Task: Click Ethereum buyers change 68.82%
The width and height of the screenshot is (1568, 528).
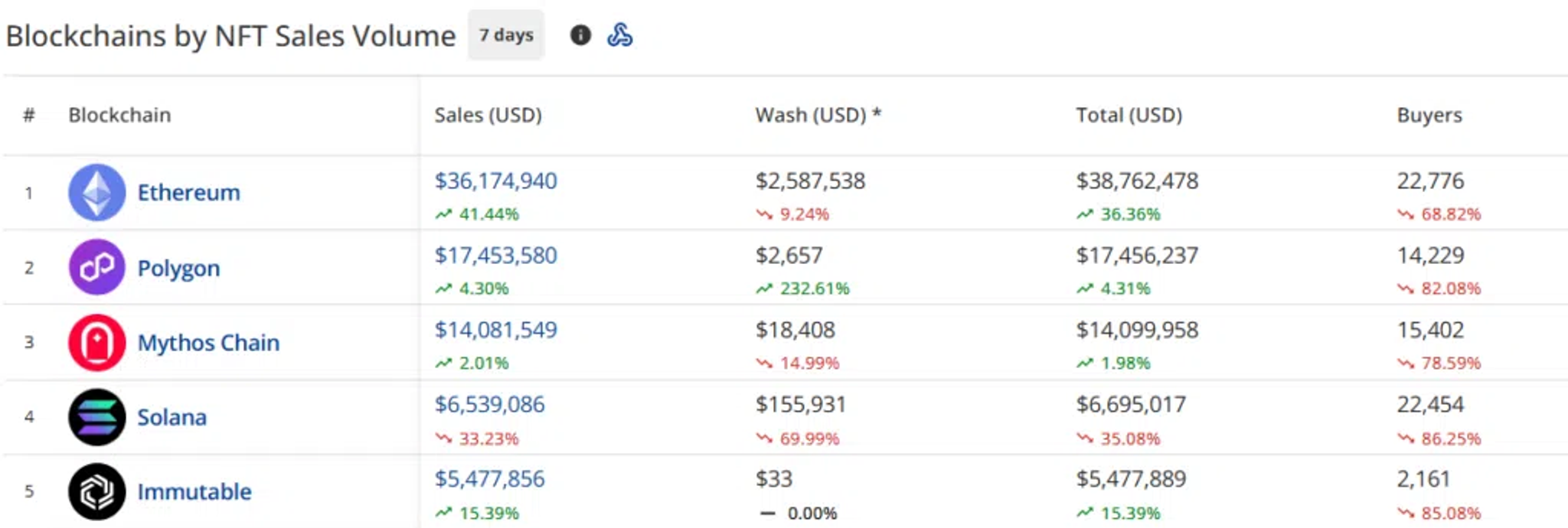Action: click(1451, 214)
